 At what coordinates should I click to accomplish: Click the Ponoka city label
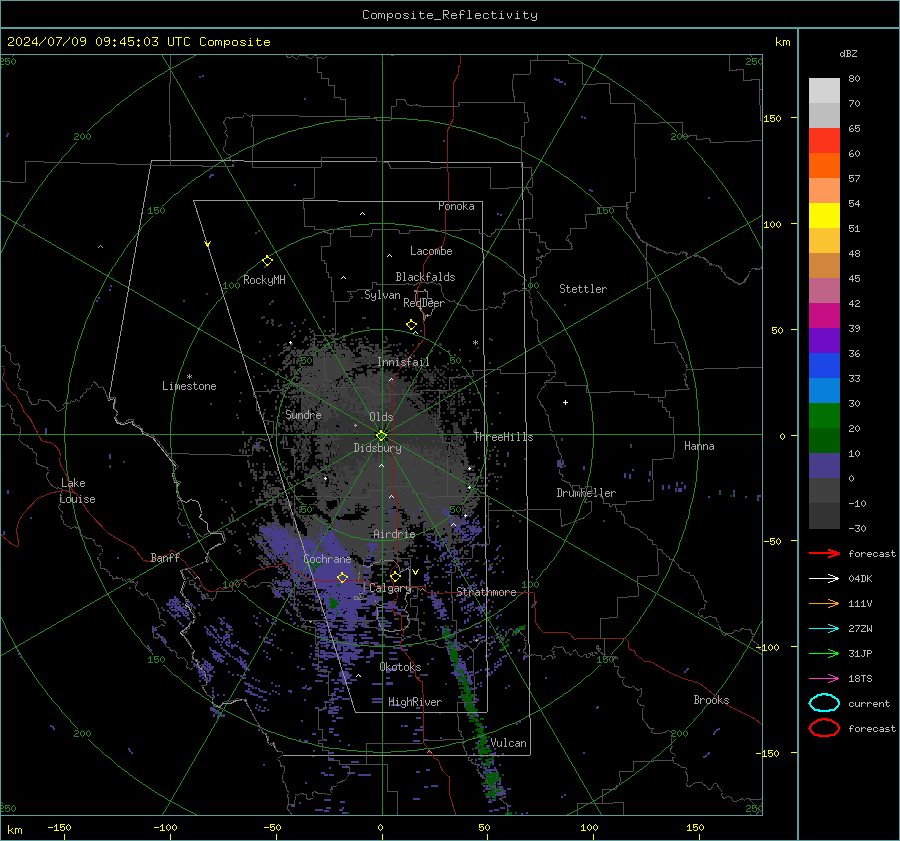coord(456,206)
